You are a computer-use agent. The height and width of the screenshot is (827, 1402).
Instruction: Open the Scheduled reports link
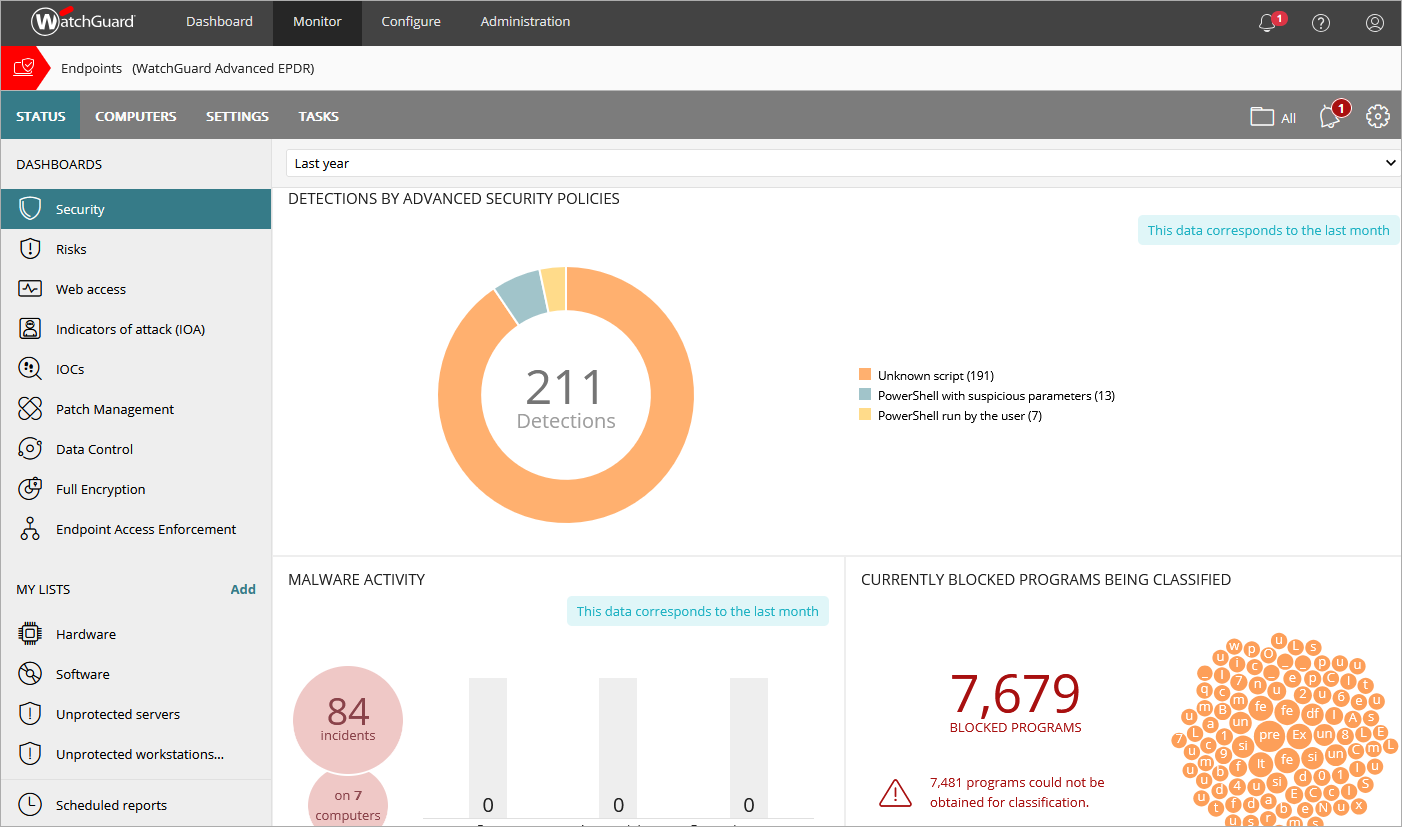[111, 805]
